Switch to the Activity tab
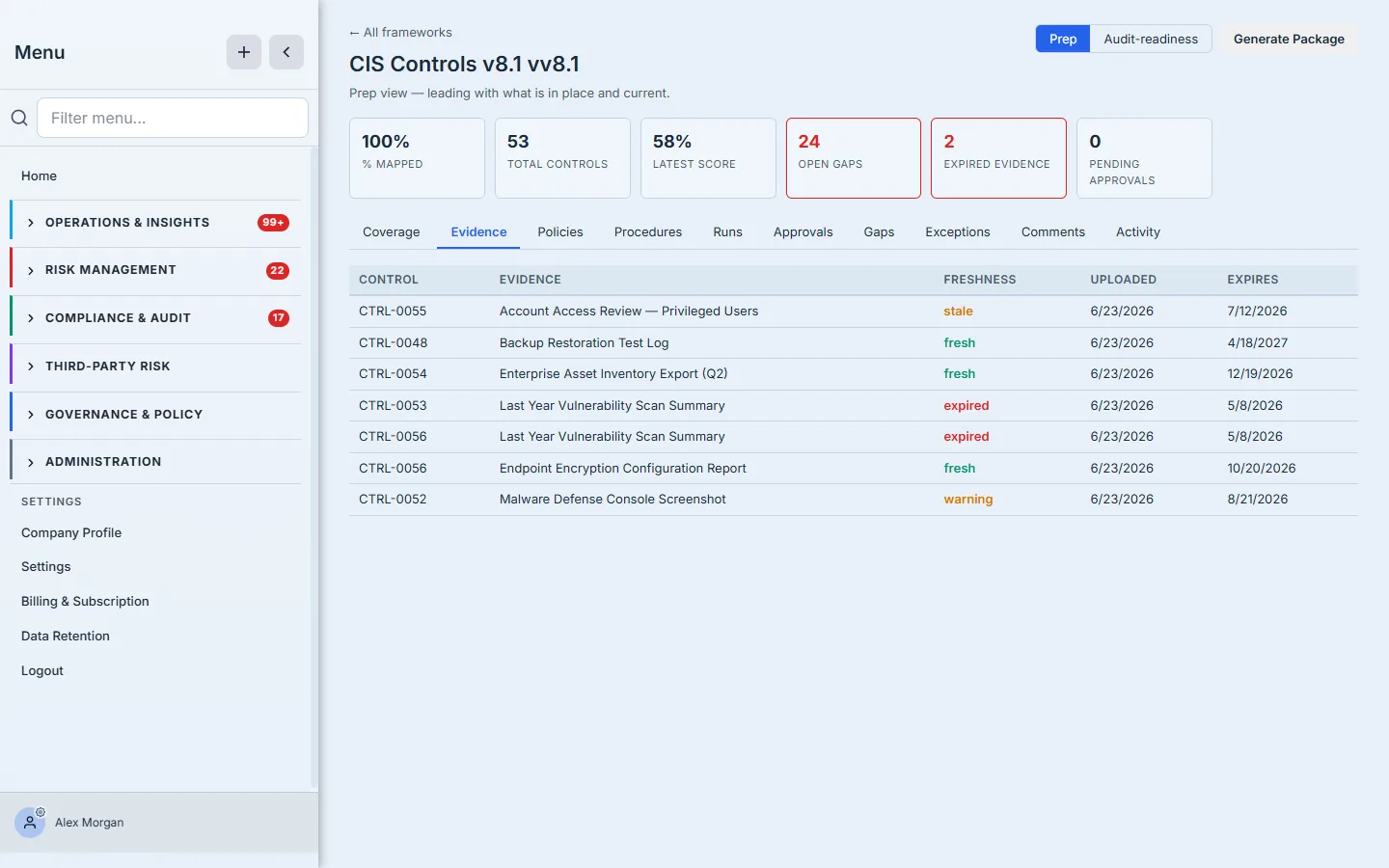Image resolution: width=1389 pixels, height=868 pixels. coord(1138,232)
